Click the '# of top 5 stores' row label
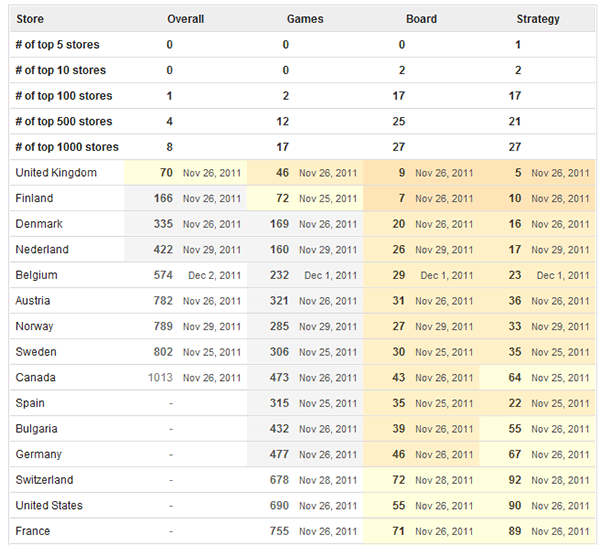Viewport: 600px width, 545px height. point(57,45)
